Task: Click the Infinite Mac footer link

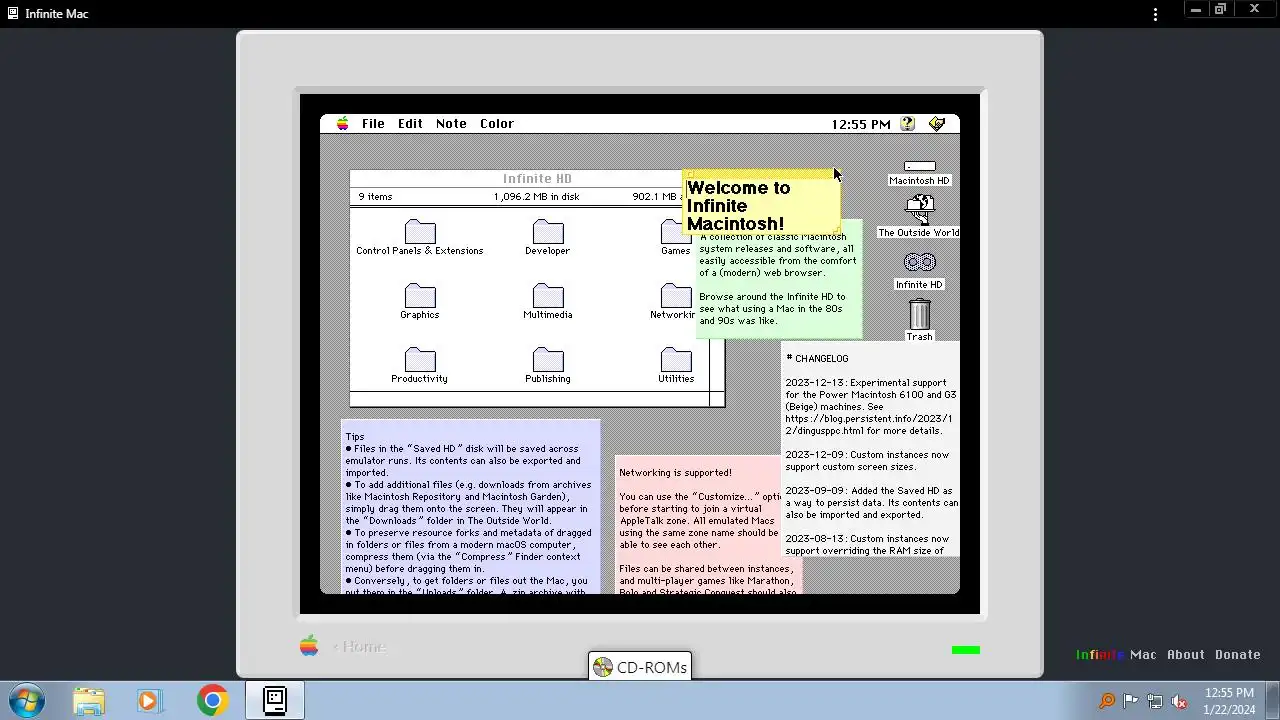Action: [x=1116, y=655]
